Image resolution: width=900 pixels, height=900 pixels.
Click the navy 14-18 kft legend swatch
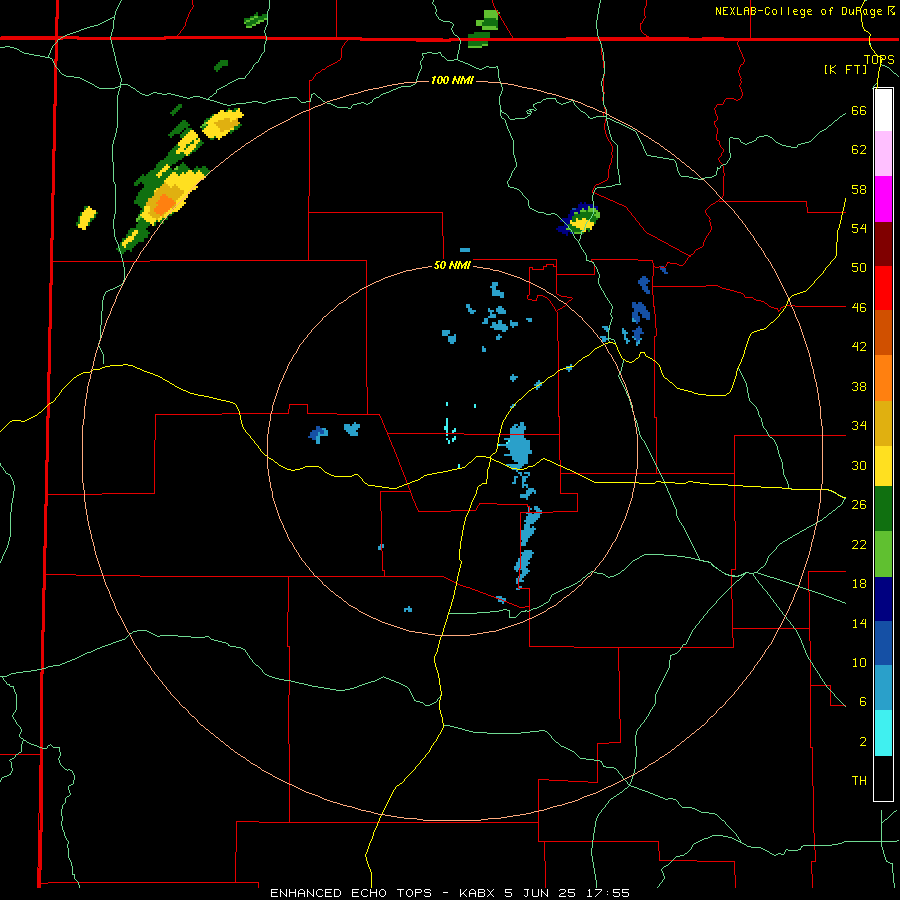click(883, 599)
